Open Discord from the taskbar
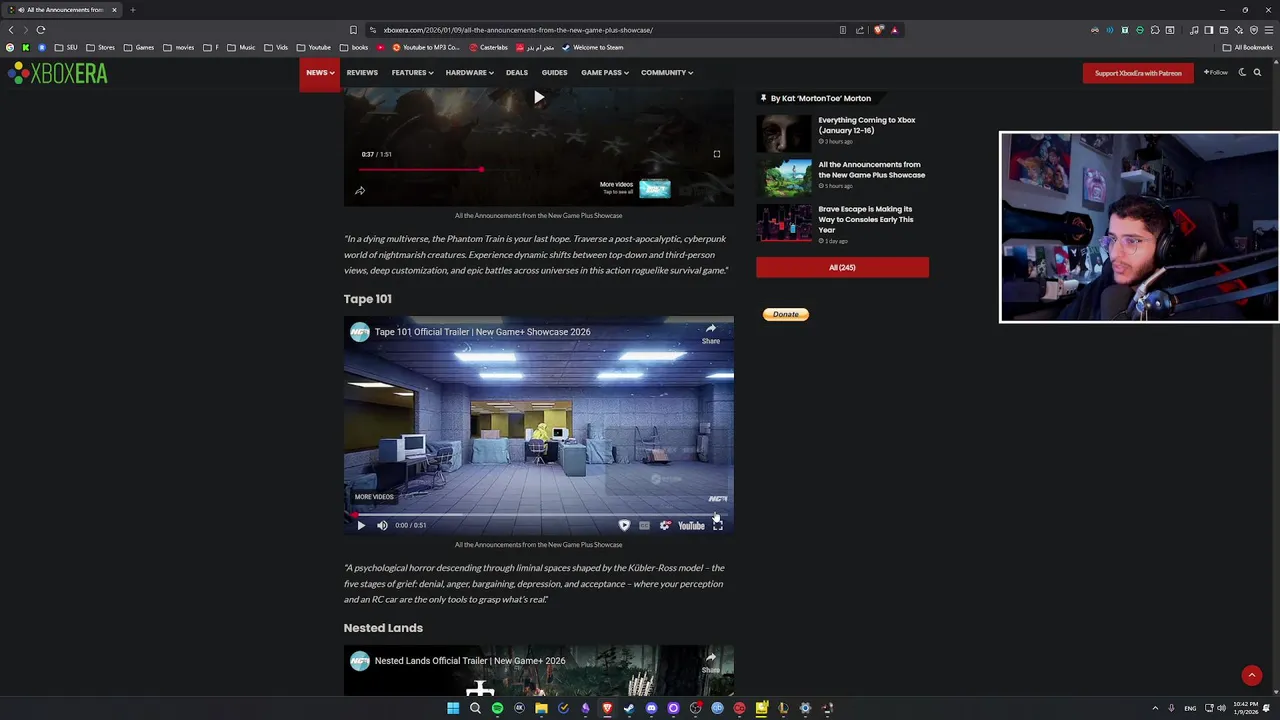The width and height of the screenshot is (1280, 720). point(651,708)
